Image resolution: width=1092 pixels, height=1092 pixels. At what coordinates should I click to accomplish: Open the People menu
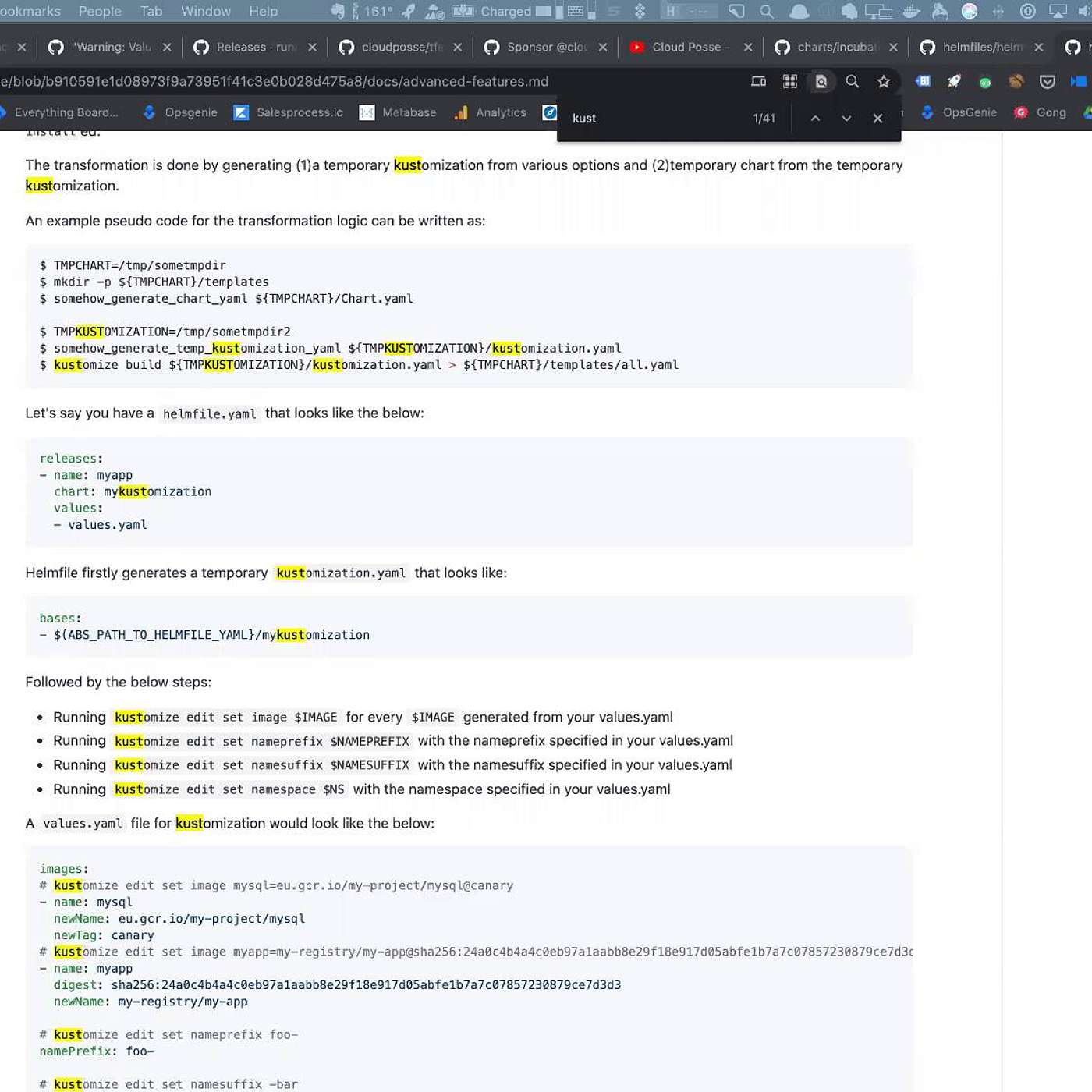(x=100, y=11)
